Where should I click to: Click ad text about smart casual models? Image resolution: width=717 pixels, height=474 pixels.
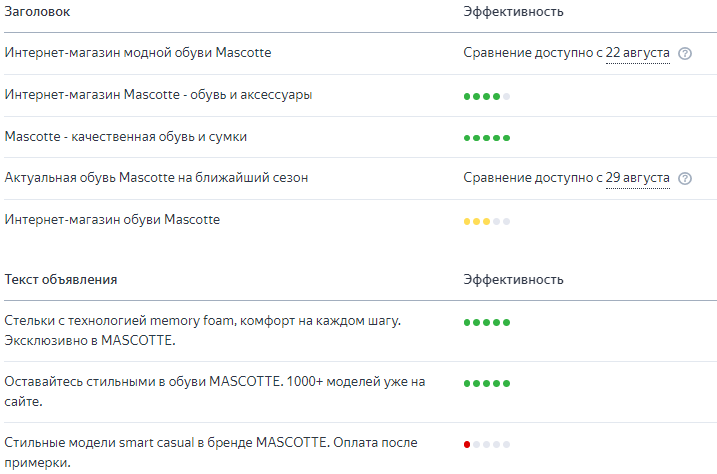click(x=210, y=452)
